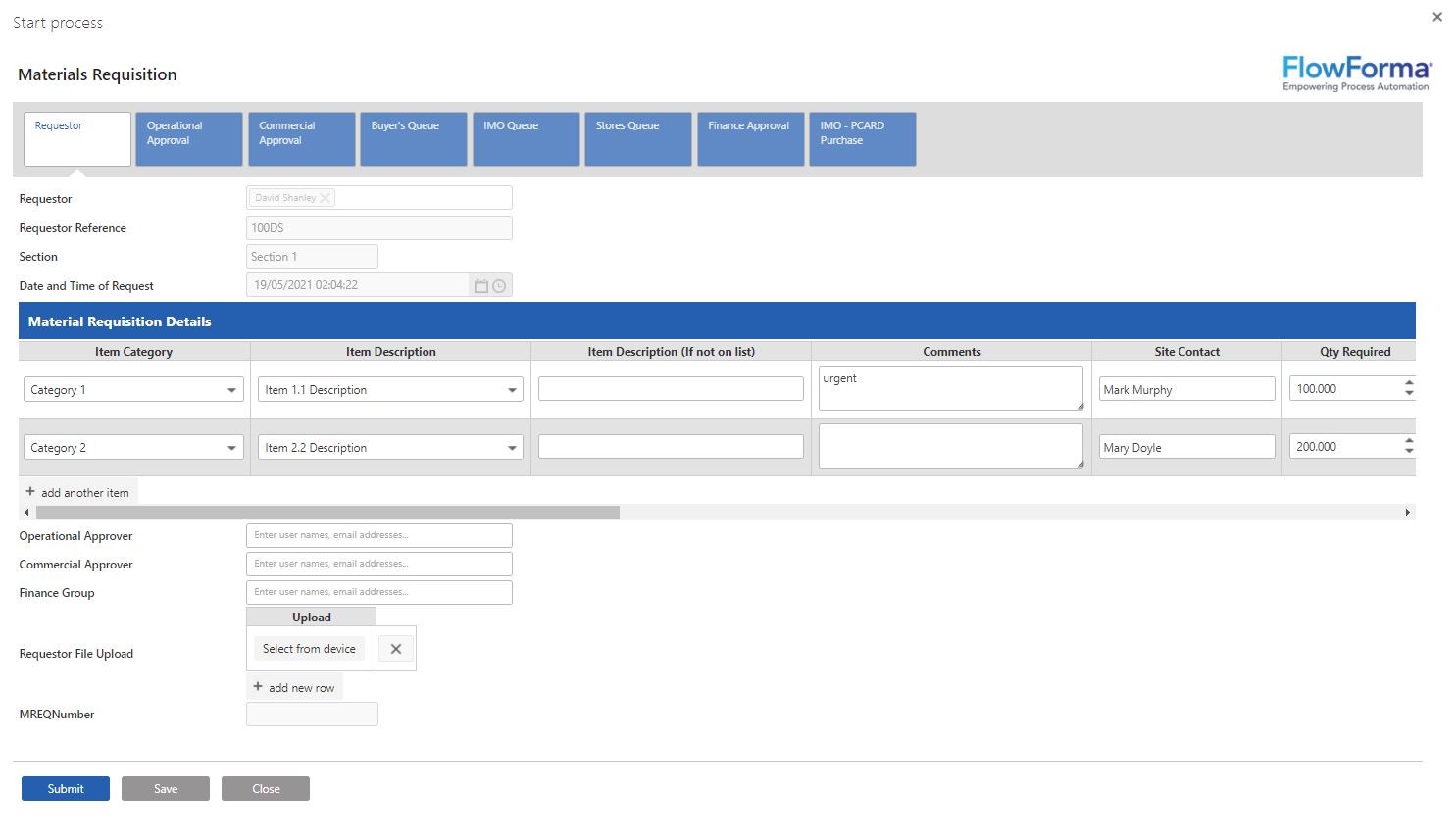Click the plus icon to add new upload row
This screenshot has height=840, width=1455.
coord(258,686)
